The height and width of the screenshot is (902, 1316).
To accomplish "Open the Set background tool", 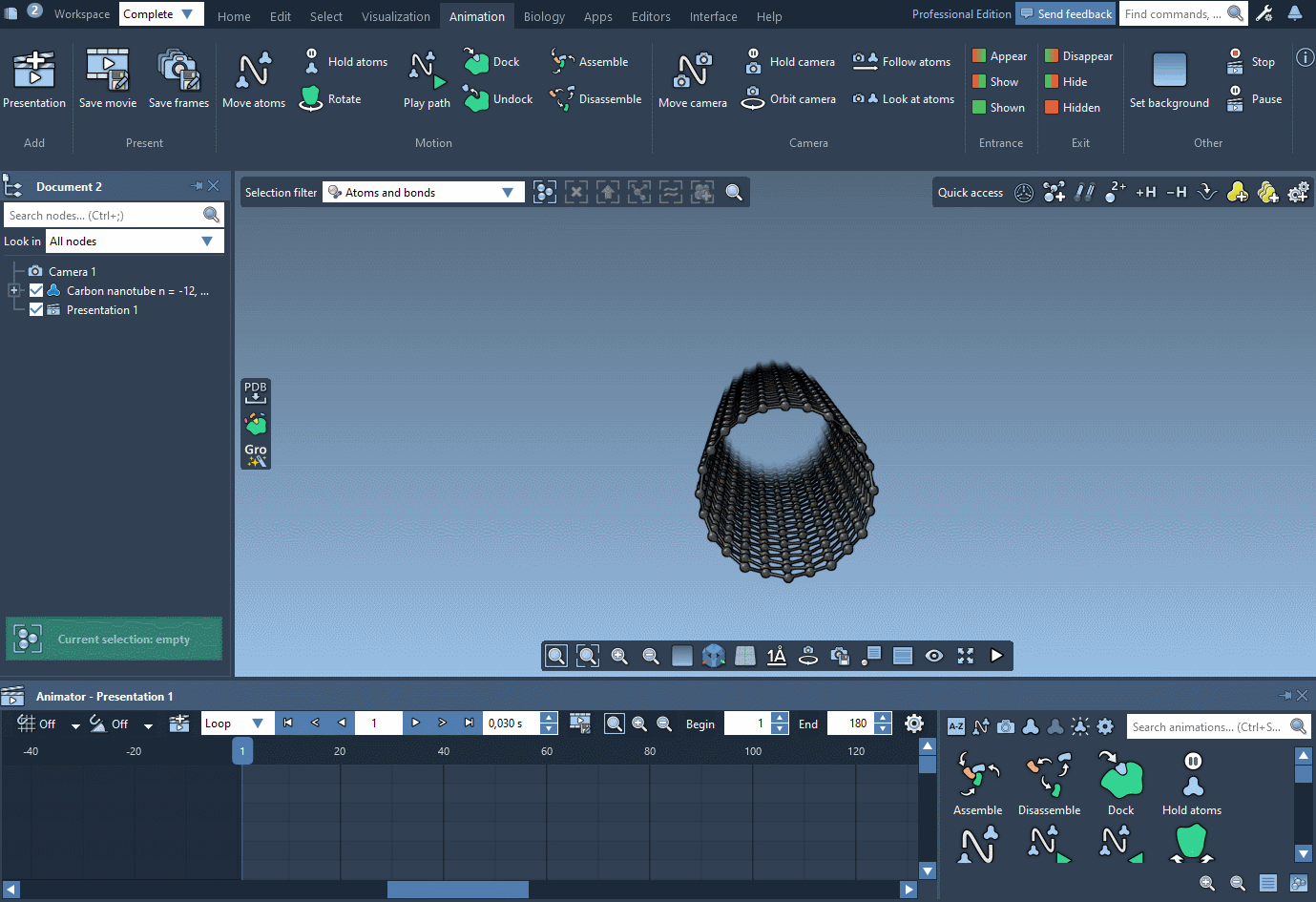I will pos(1169,78).
